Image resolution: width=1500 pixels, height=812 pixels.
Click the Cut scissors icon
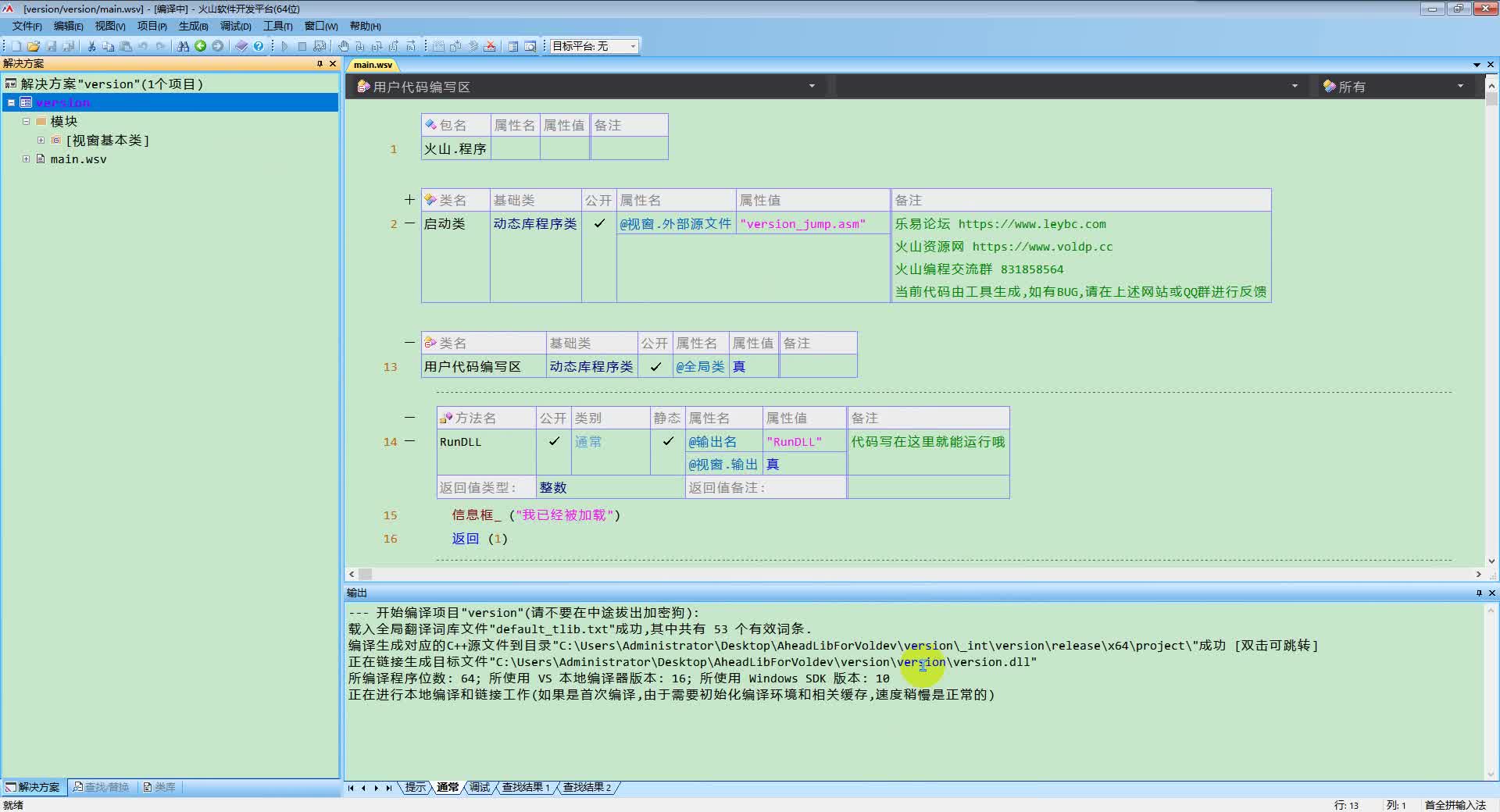click(x=91, y=46)
